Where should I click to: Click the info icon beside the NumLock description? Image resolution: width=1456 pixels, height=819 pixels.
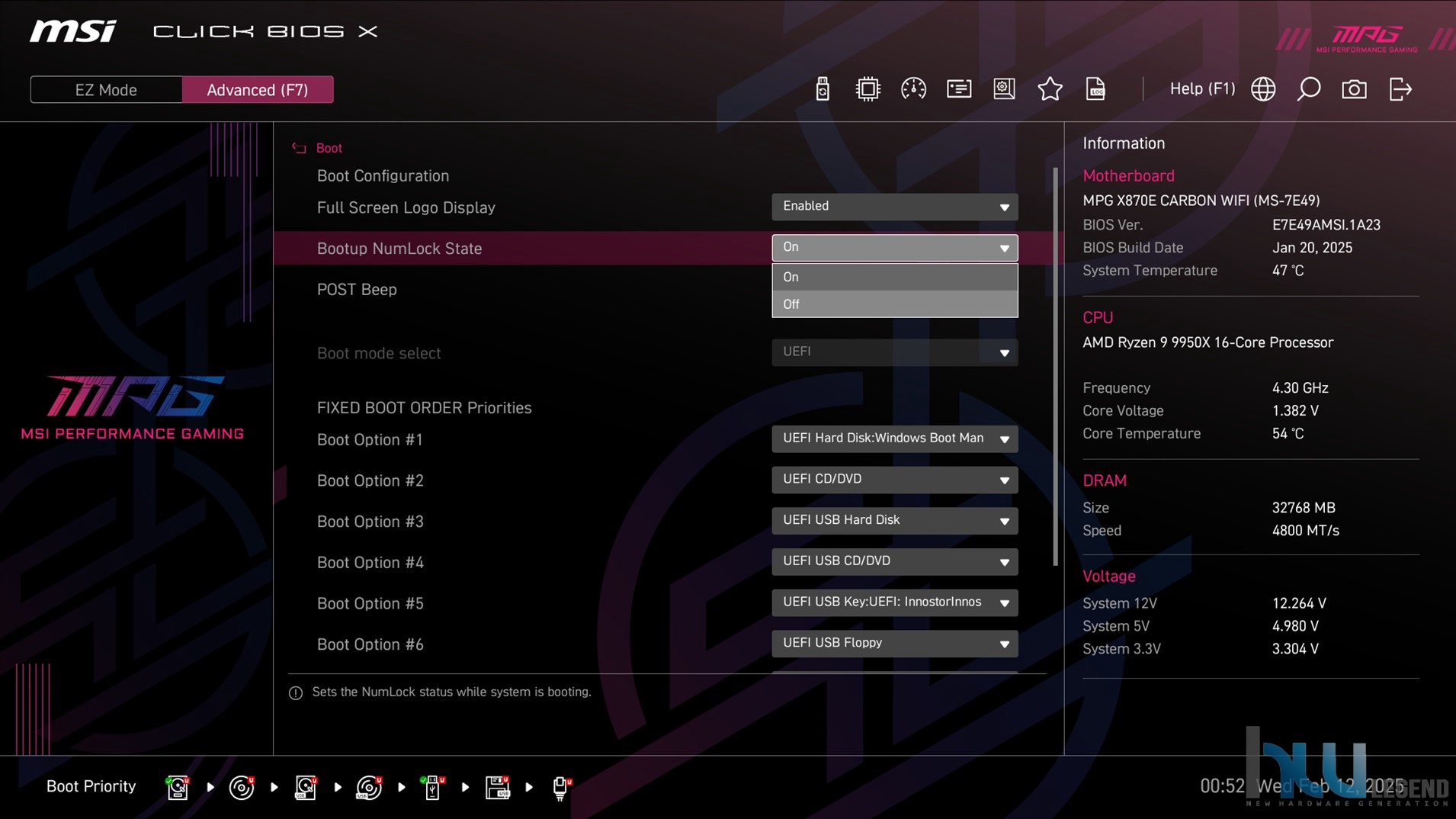[296, 692]
